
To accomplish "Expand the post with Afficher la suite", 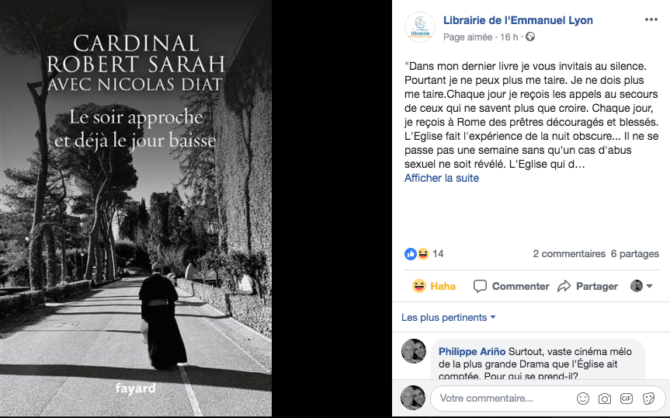I will point(441,178).
